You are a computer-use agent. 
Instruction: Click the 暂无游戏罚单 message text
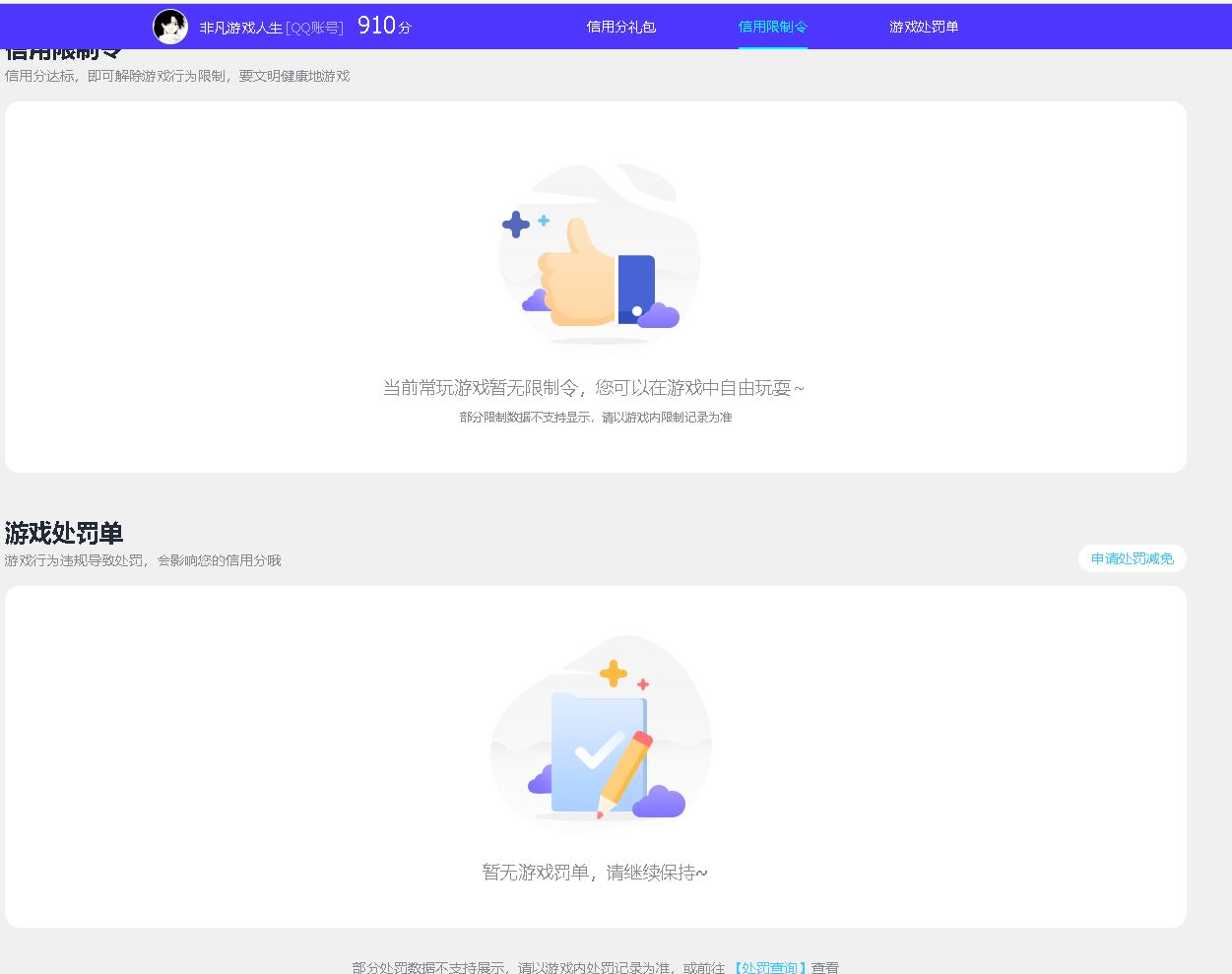click(594, 872)
